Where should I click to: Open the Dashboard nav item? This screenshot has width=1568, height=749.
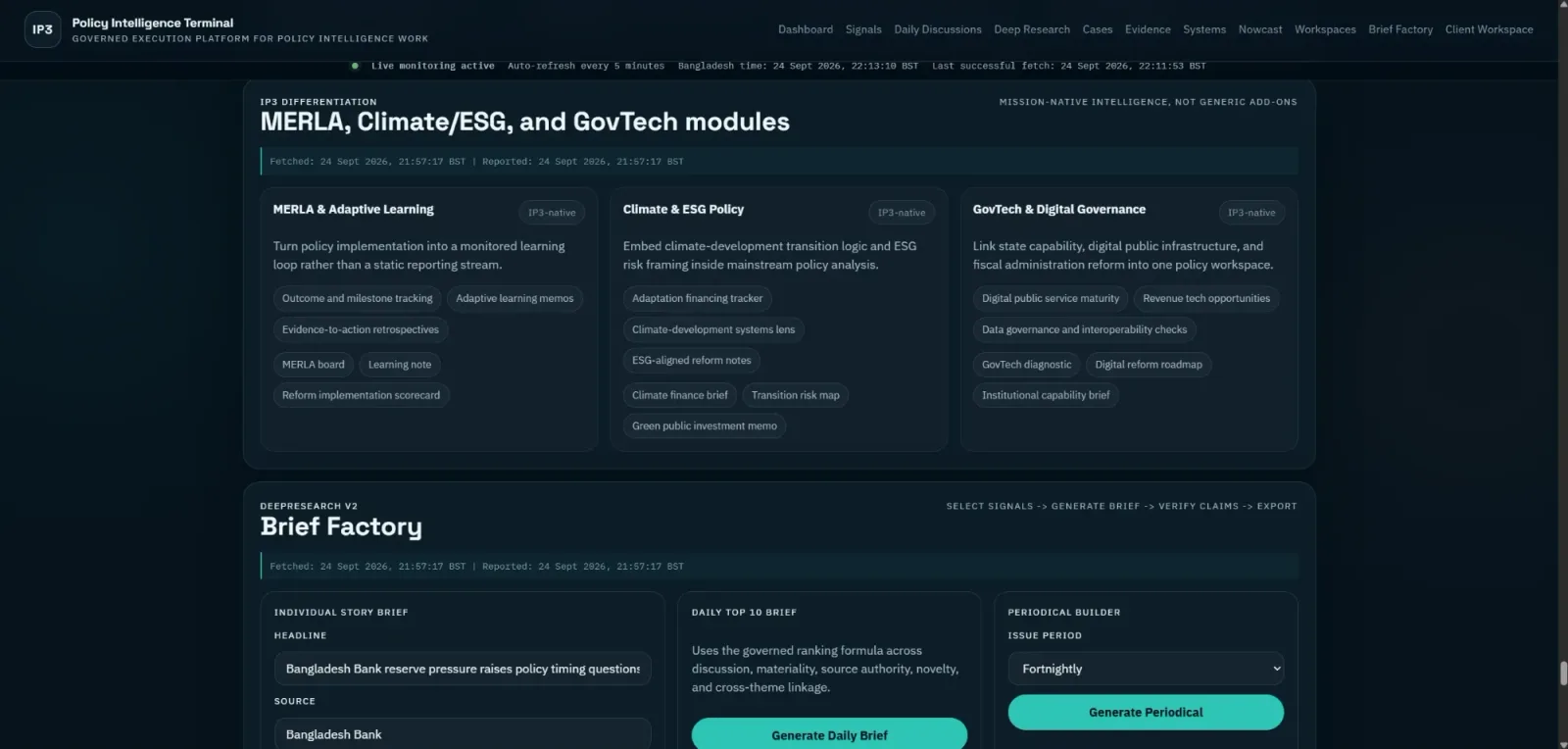click(806, 29)
